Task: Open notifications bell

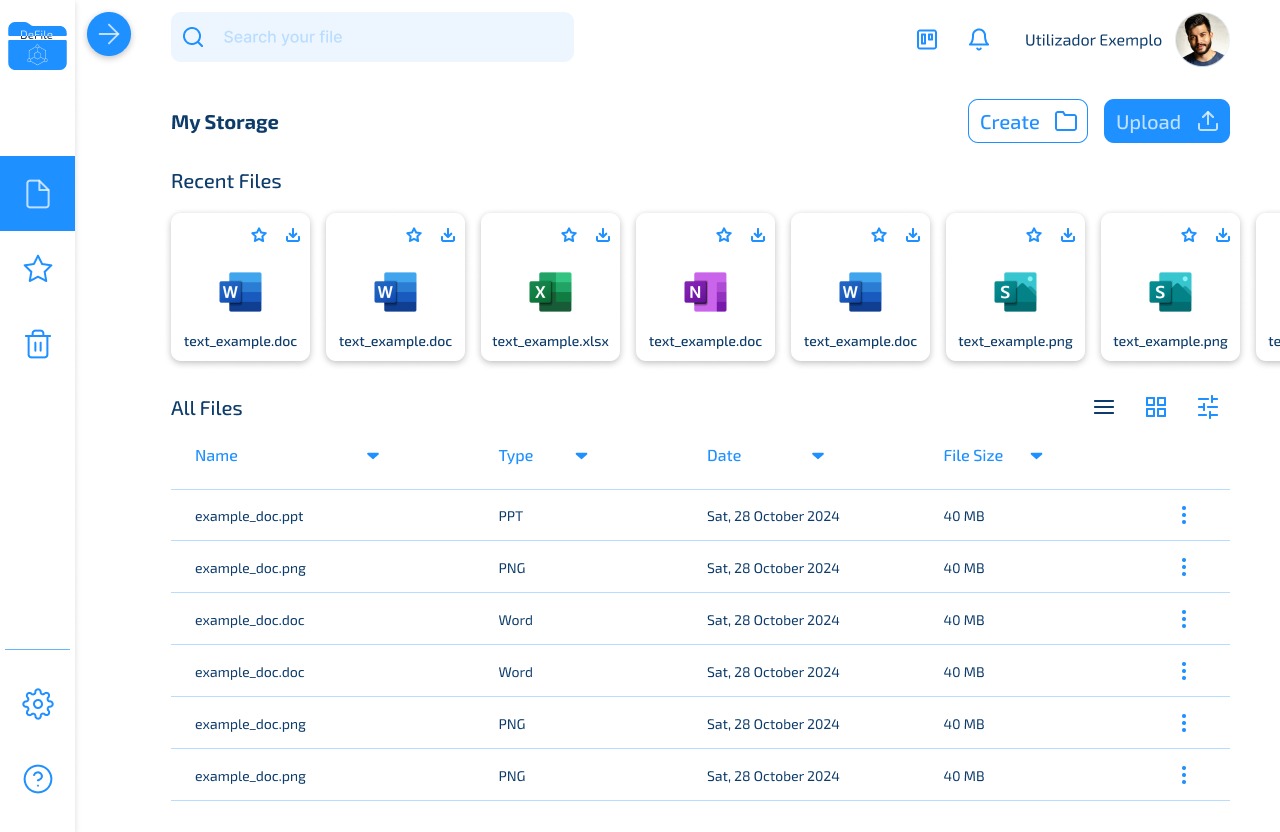Action: coord(979,40)
